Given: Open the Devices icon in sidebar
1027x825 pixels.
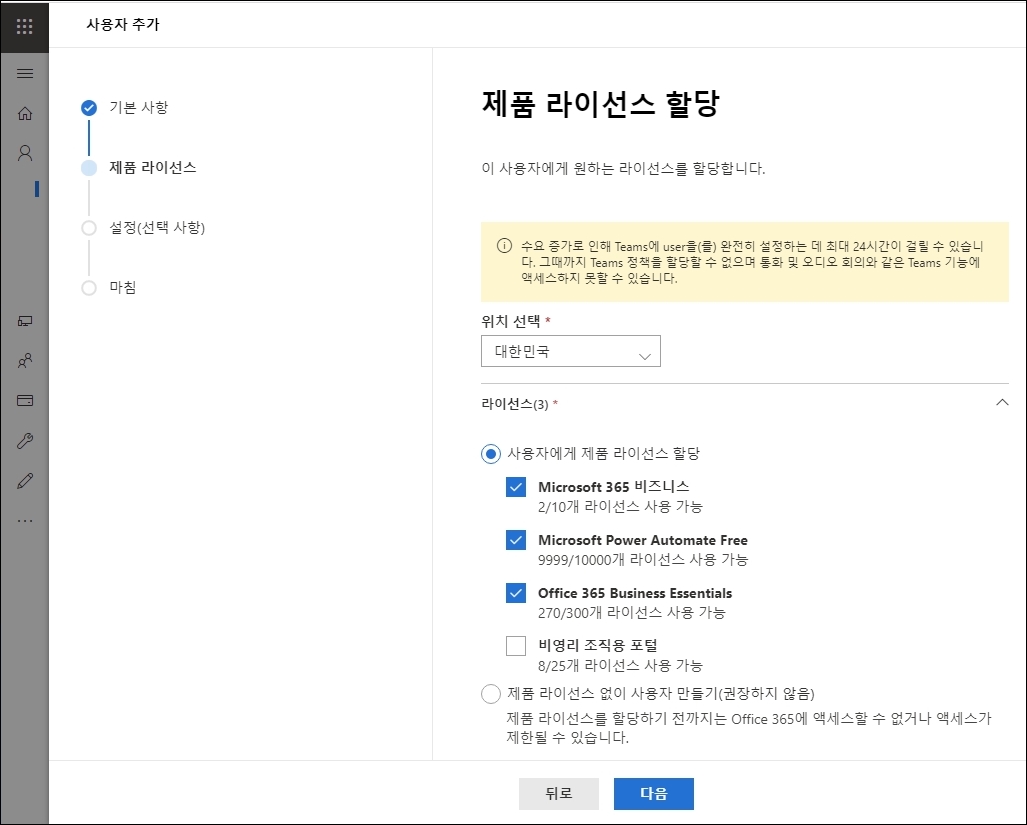Looking at the screenshot, I should click(x=25, y=321).
